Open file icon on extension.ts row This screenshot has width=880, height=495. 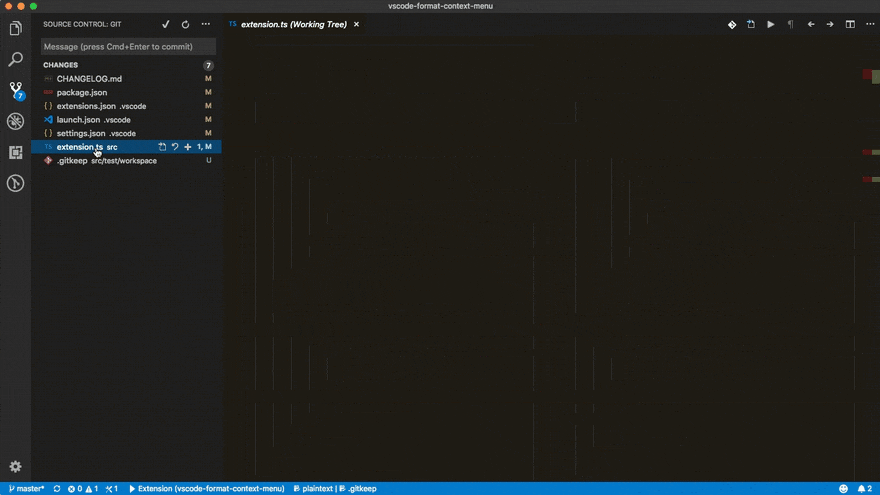pos(162,146)
